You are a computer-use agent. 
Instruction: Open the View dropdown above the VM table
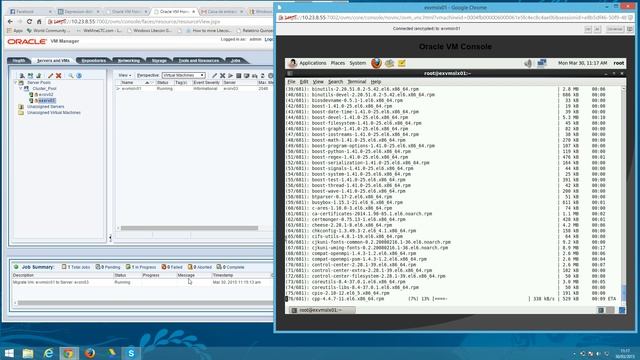click(124, 76)
